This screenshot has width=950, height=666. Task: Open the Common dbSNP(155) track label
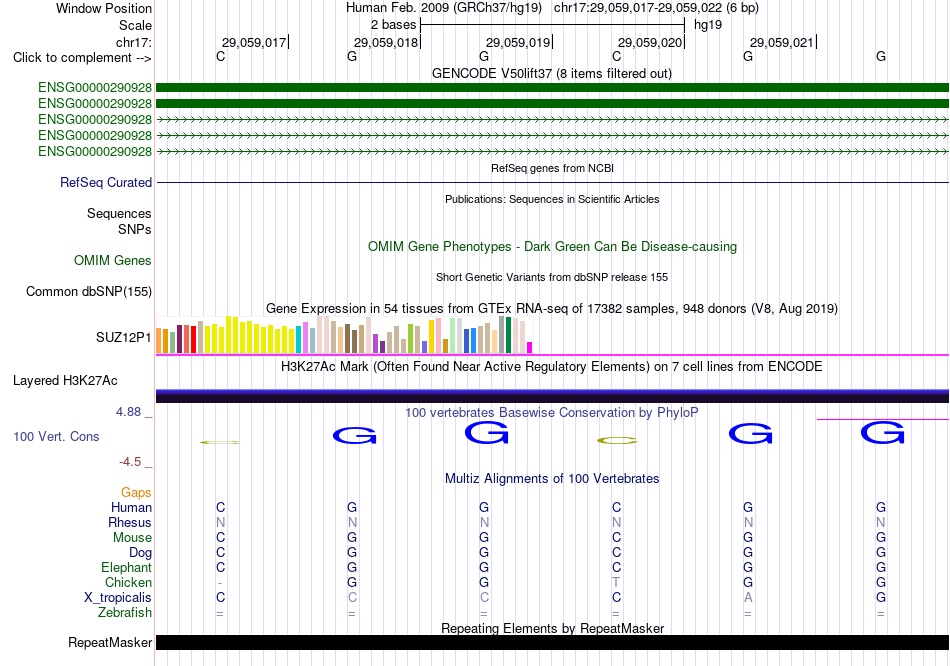tap(88, 291)
